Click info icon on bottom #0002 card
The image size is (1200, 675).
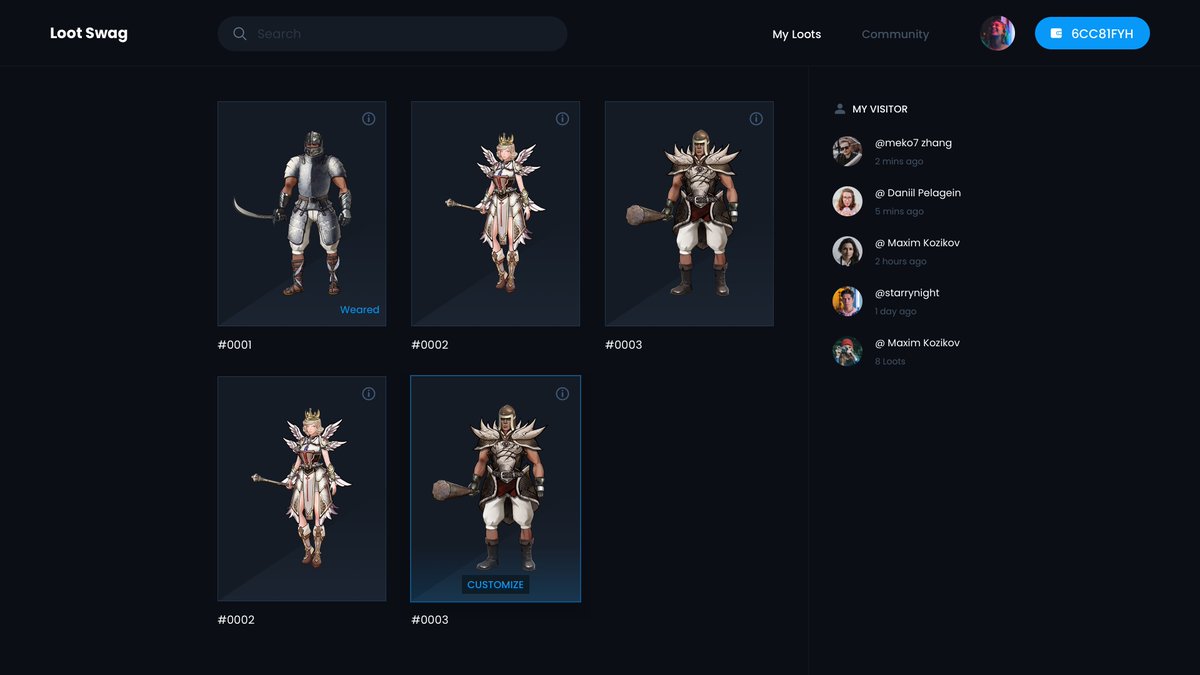pyautogui.click(x=368, y=393)
